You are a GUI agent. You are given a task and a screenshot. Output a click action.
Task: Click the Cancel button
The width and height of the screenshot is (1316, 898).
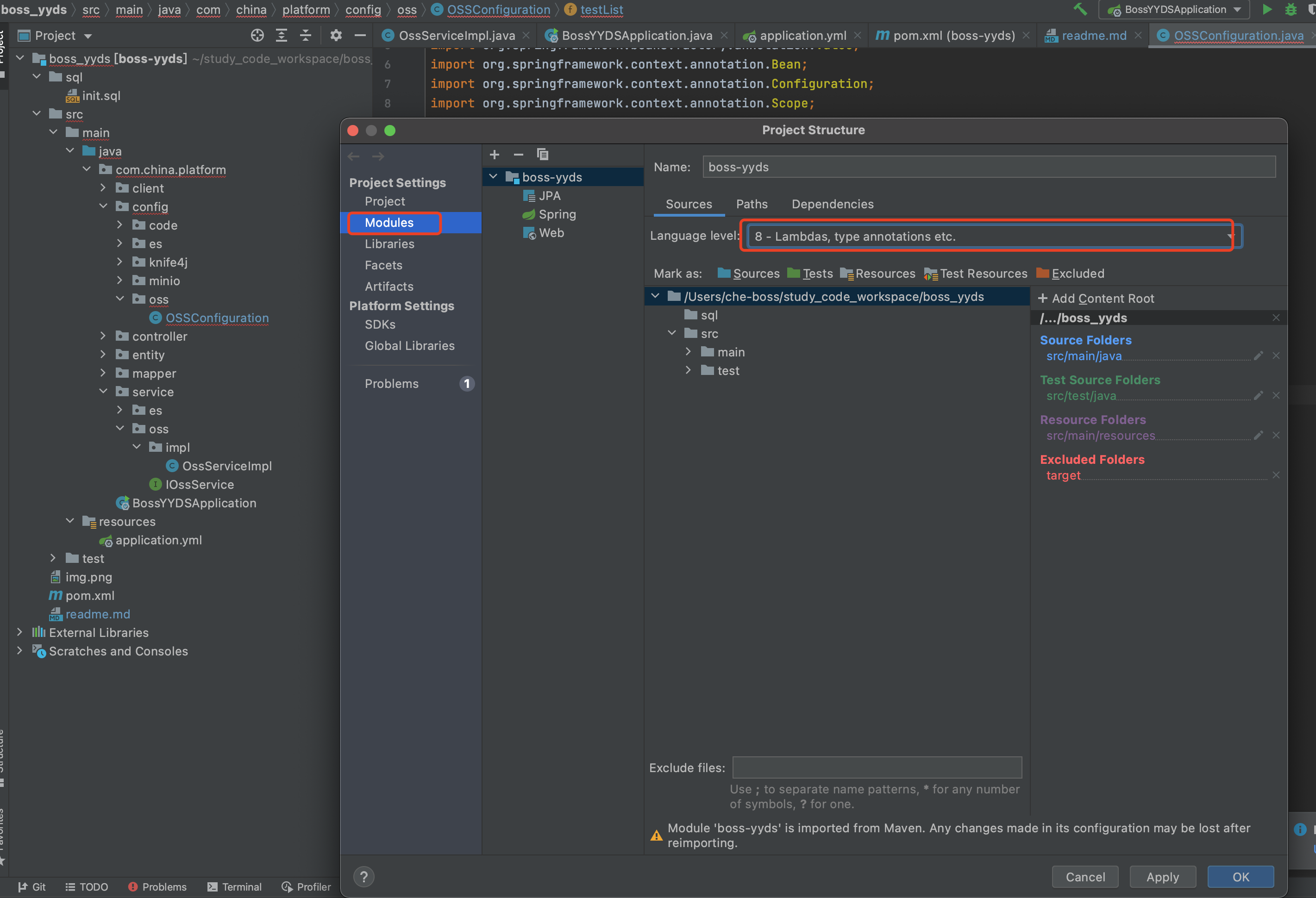click(x=1085, y=877)
